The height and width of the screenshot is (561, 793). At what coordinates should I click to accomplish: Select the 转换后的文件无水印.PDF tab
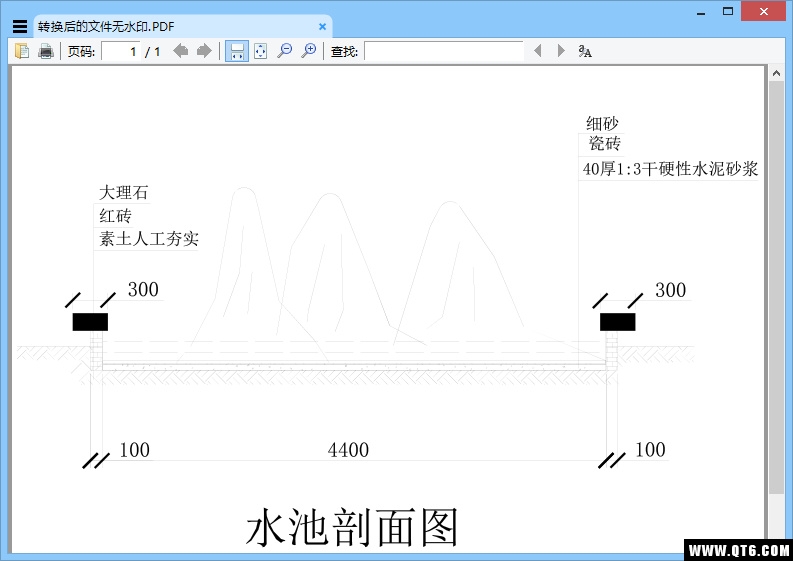[x=183, y=26]
